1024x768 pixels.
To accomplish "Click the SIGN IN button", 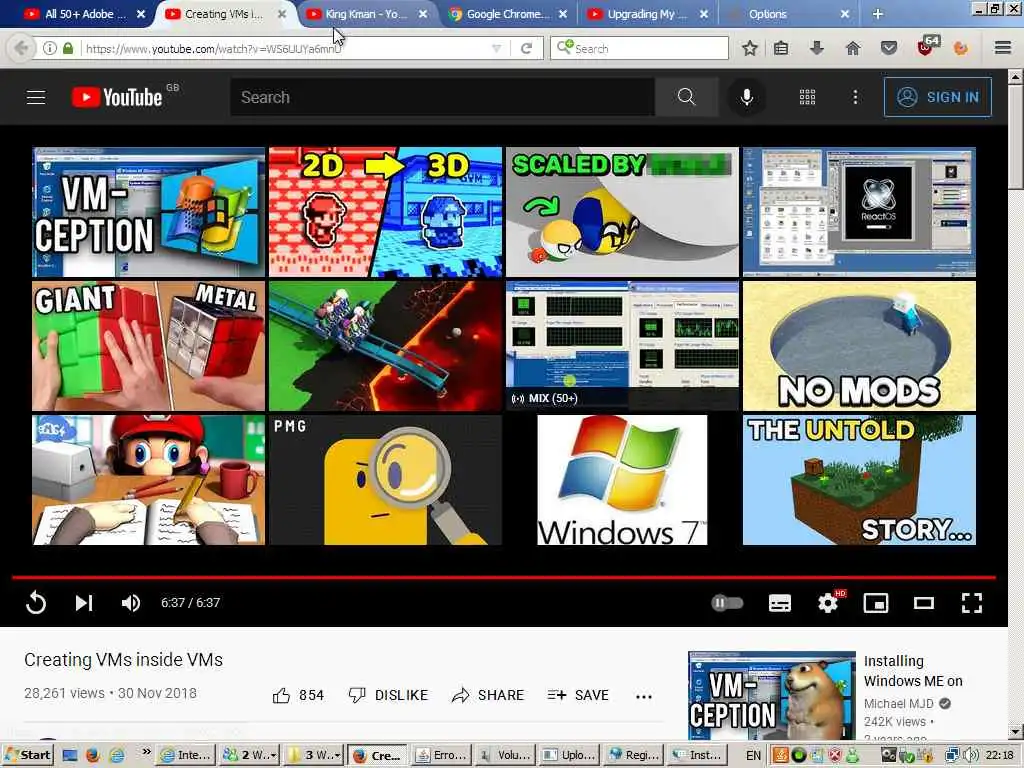I will pos(938,97).
